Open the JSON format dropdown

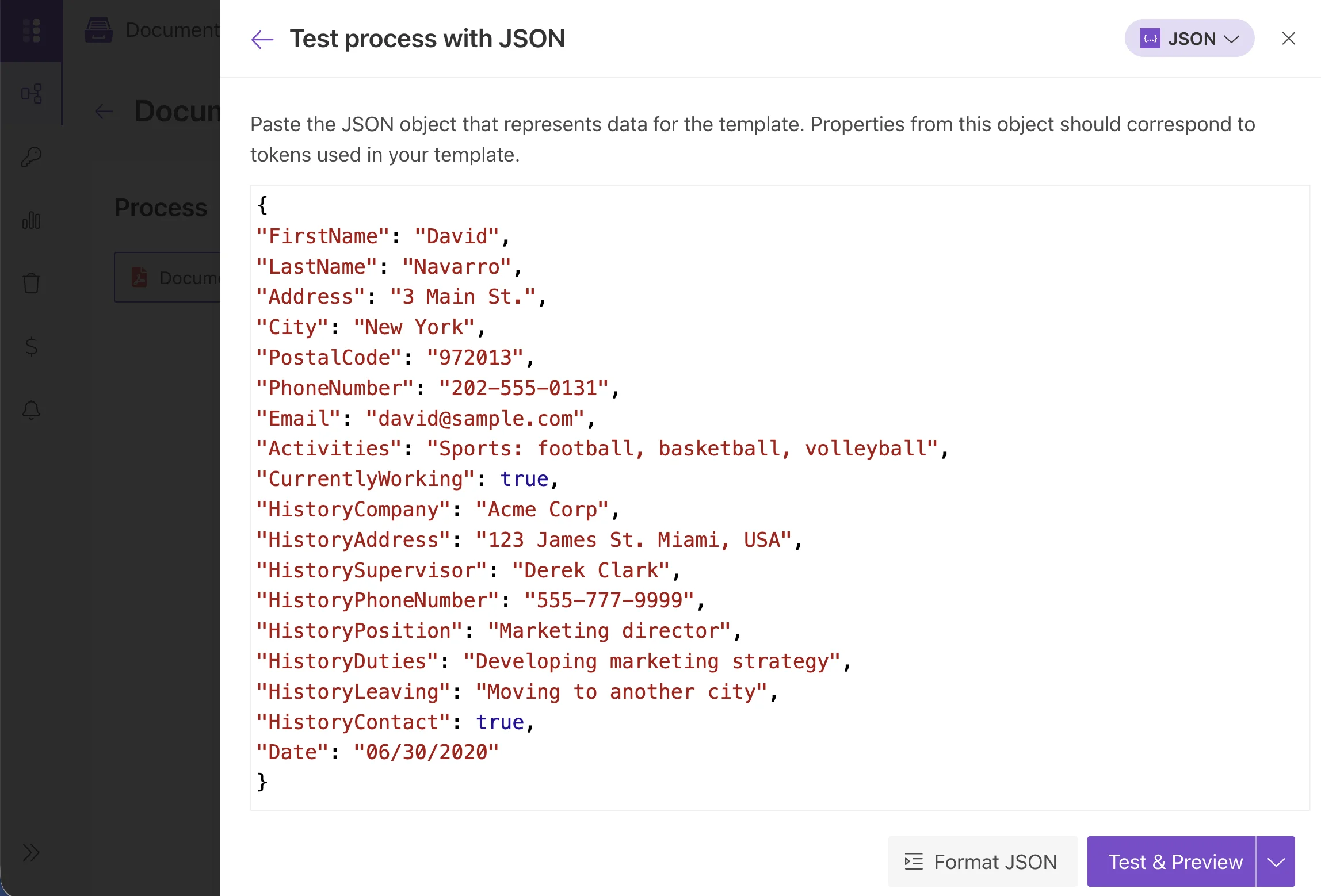click(1189, 39)
